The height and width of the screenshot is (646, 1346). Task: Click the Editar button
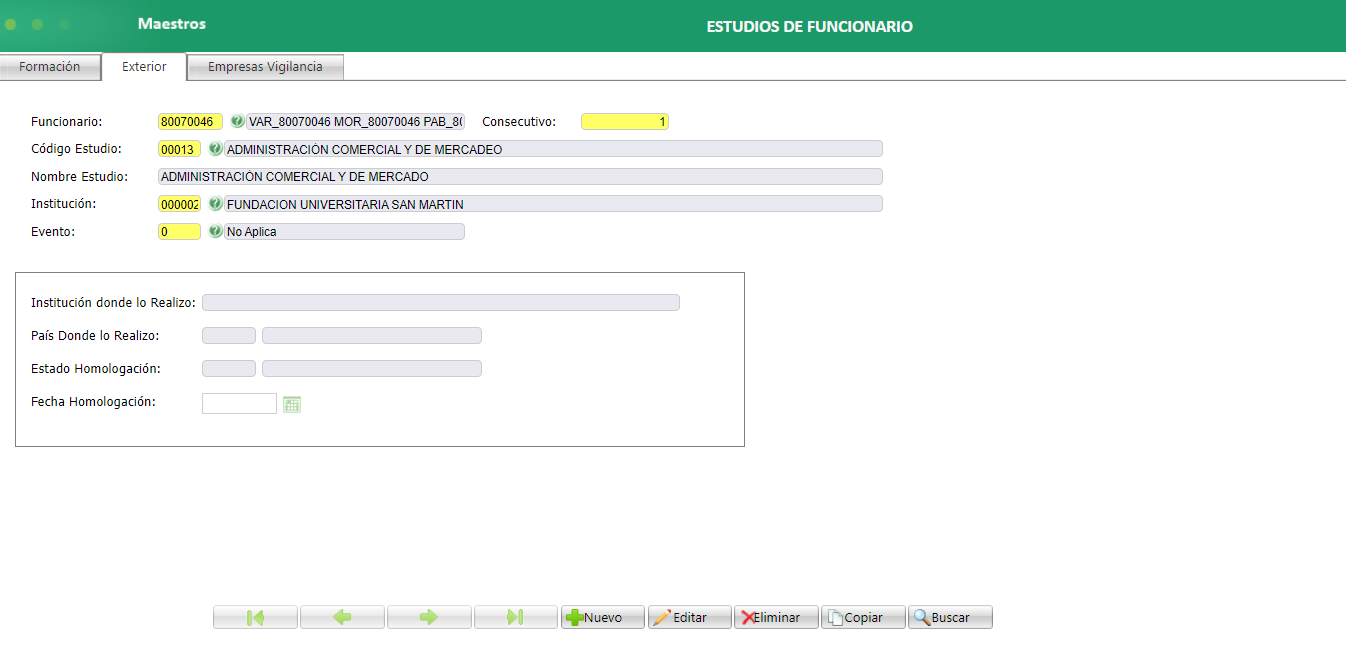click(x=689, y=616)
